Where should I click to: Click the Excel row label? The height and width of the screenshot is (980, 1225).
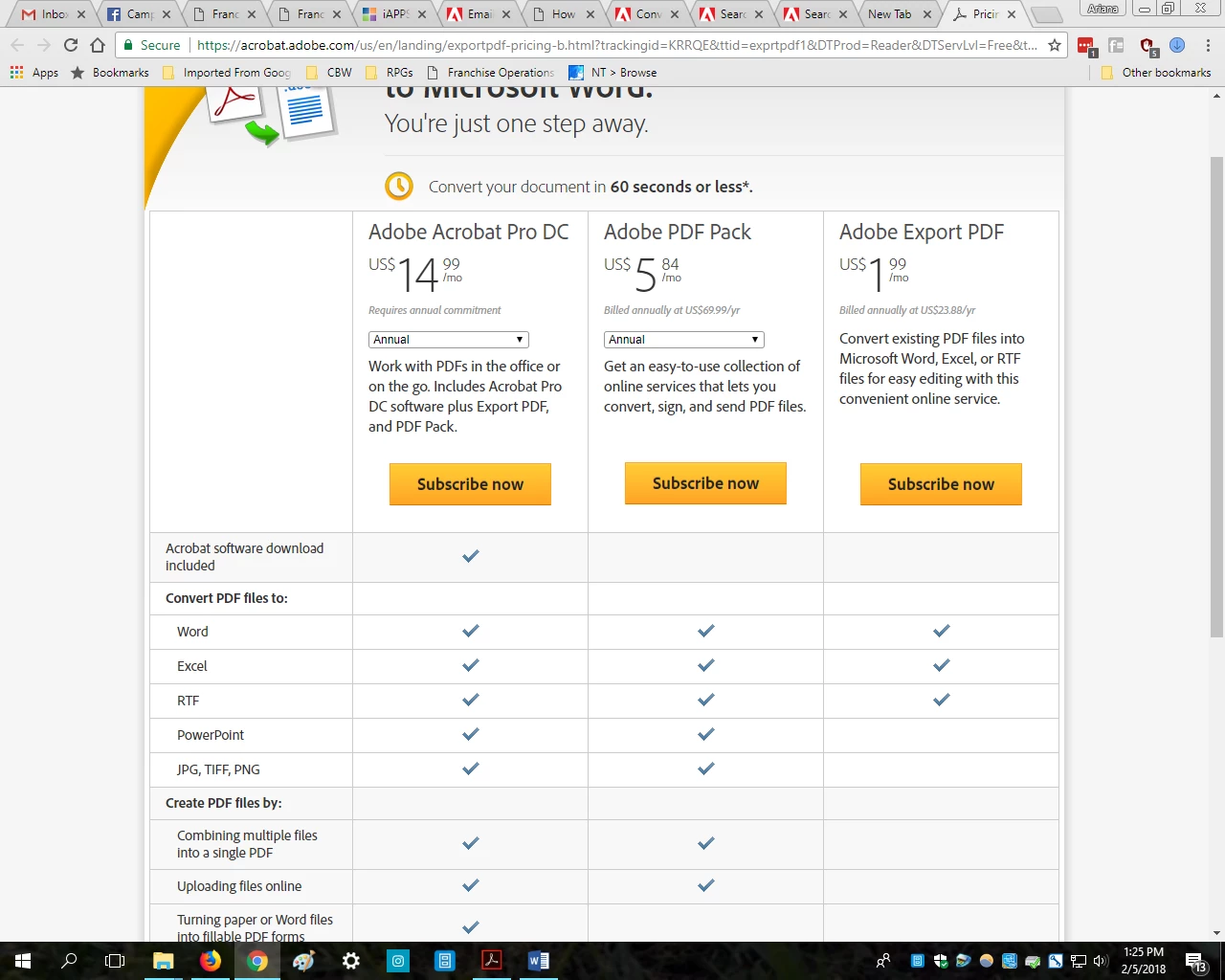[191, 666]
